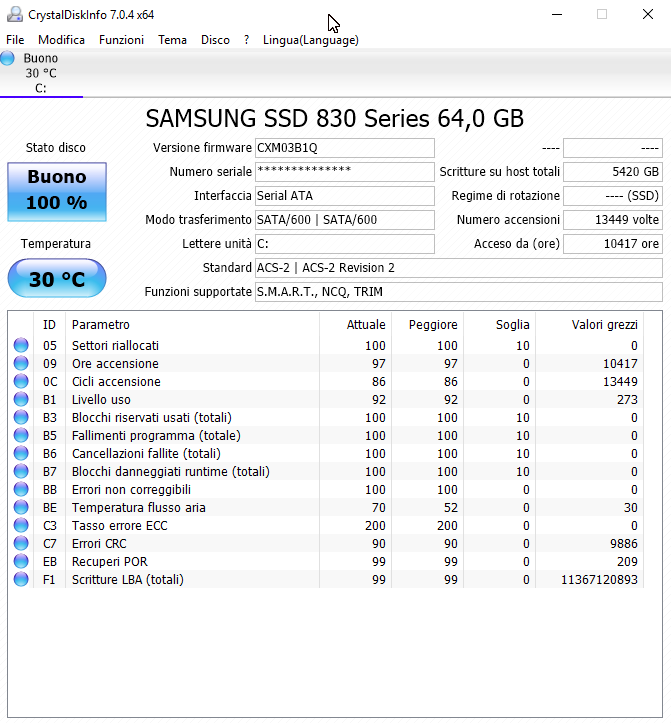Click the Parametro column header
The width and height of the screenshot is (671, 723).
pyautogui.click(x=192, y=325)
